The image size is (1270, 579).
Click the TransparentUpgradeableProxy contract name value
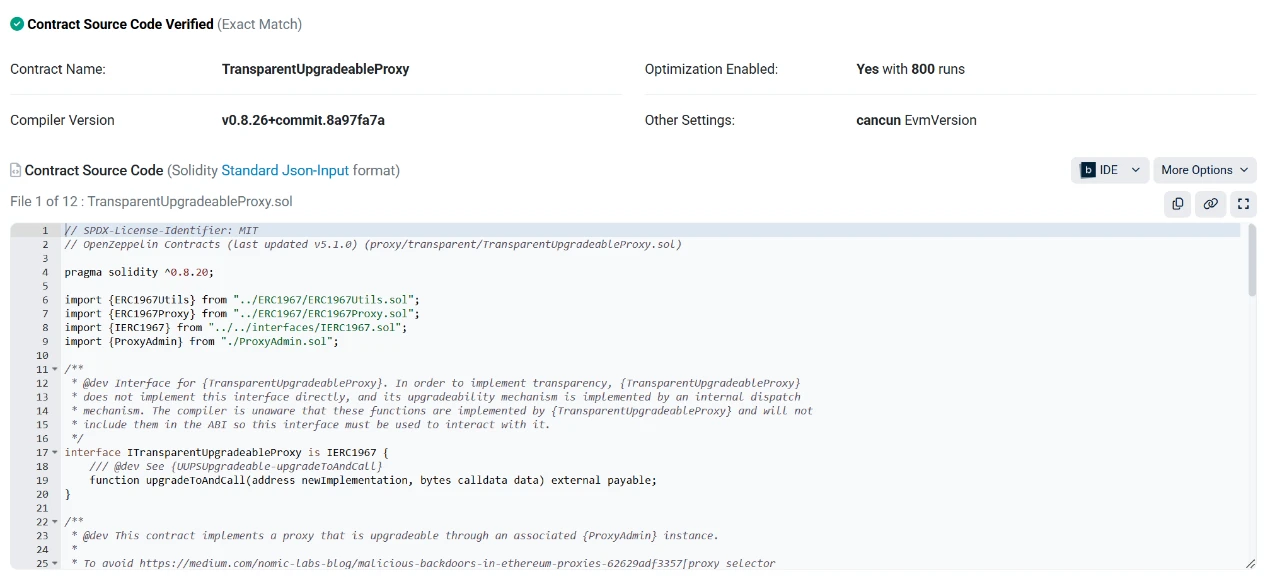[315, 70]
